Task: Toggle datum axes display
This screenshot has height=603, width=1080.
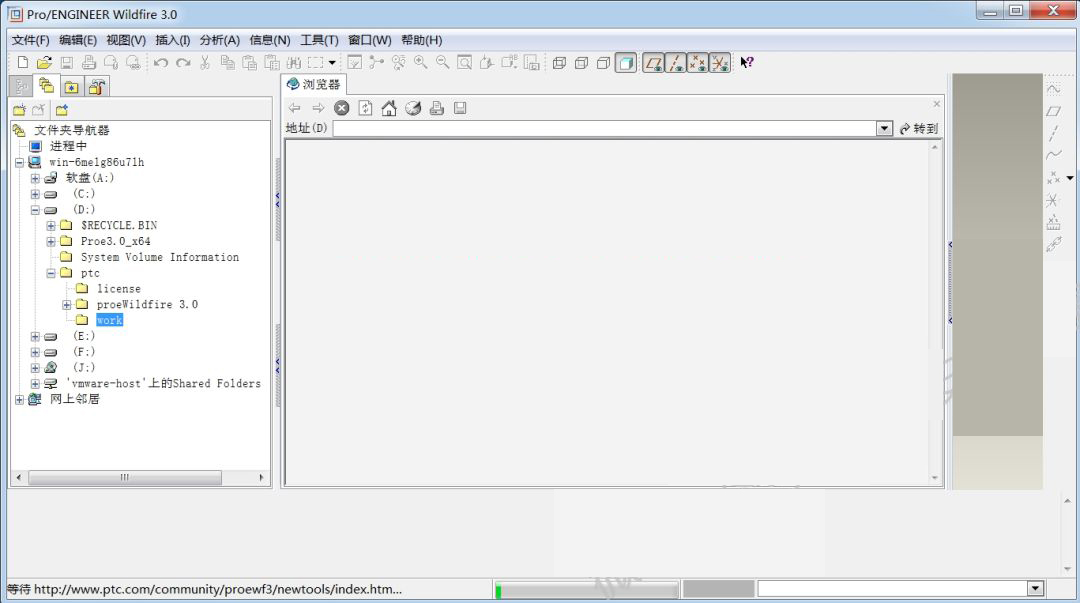Action: pyautogui.click(x=675, y=63)
